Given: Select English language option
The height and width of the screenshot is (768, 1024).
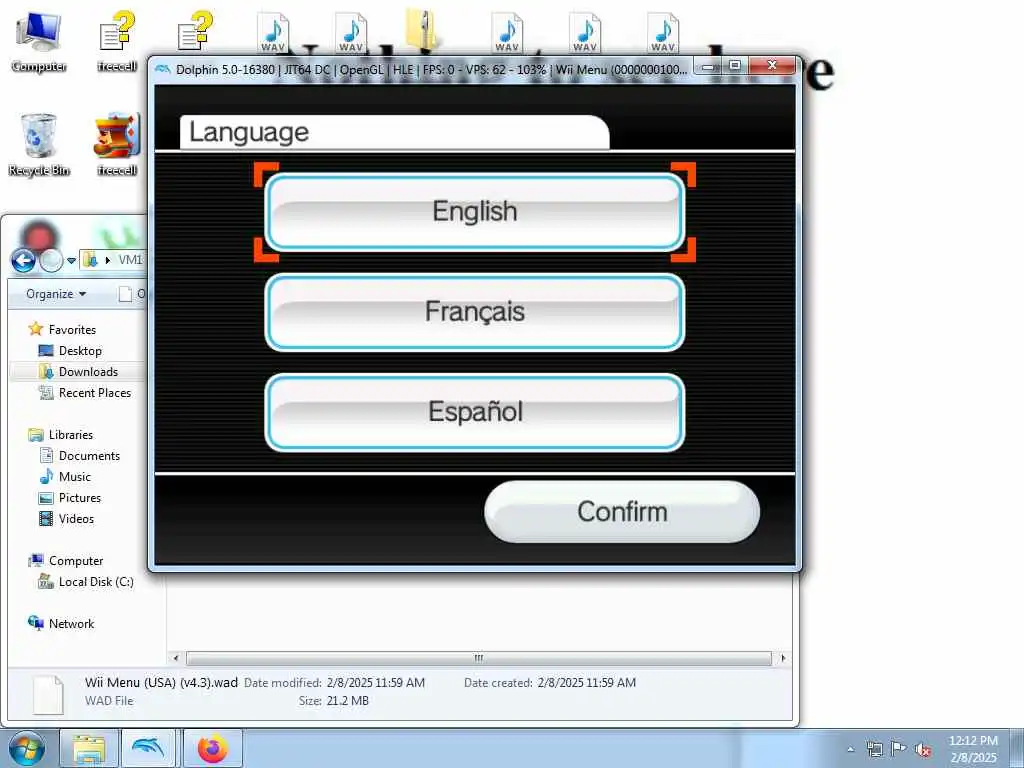Looking at the screenshot, I should pyautogui.click(x=475, y=212).
